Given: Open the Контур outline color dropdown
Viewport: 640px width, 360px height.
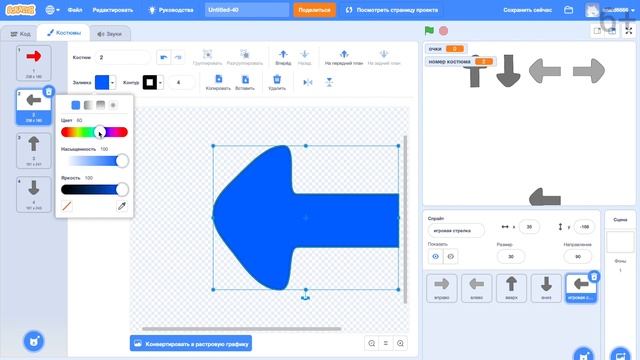Looking at the screenshot, I should [x=153, y=82].
